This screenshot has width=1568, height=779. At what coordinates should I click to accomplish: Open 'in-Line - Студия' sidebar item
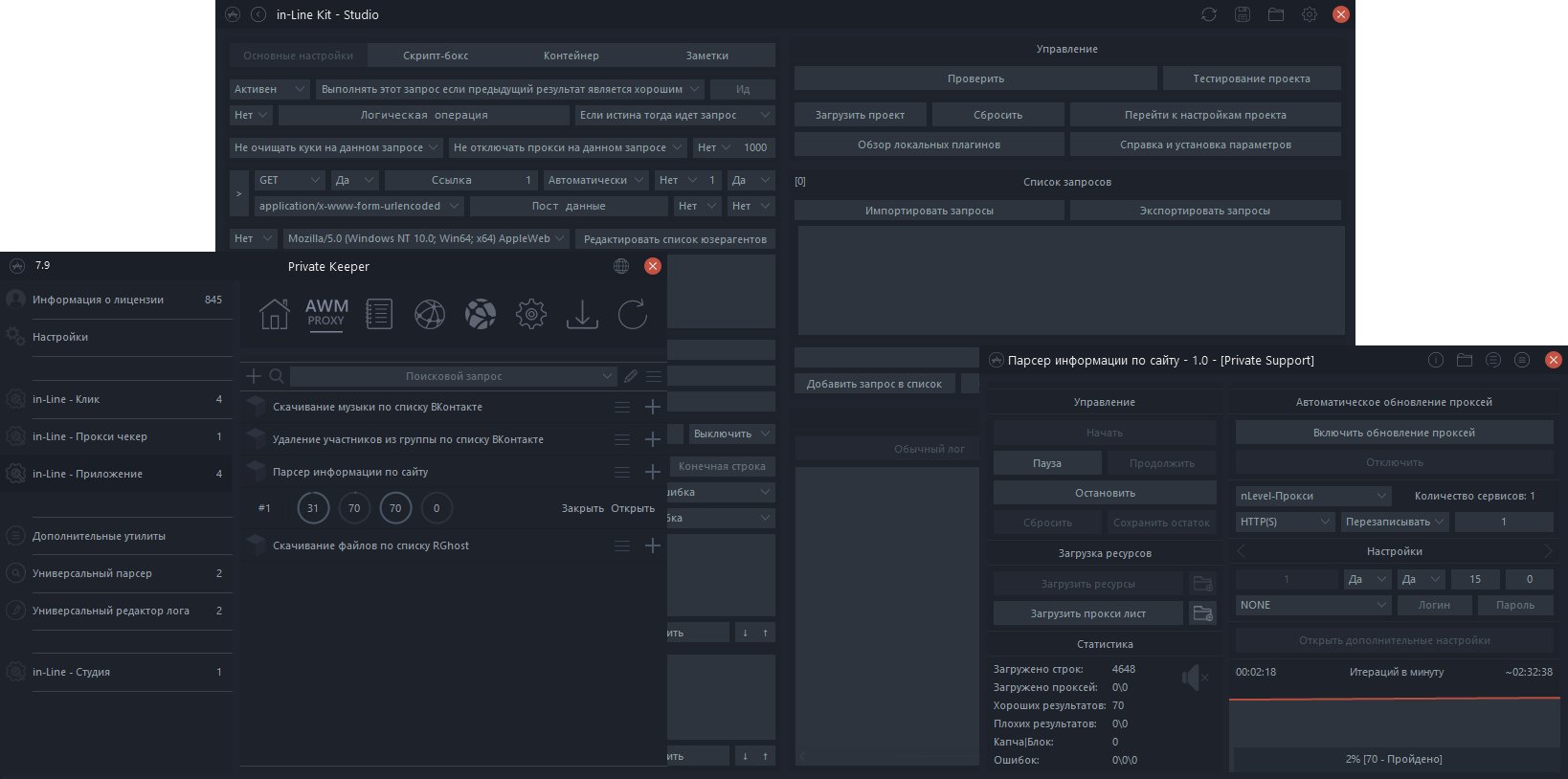tap(116, 672)
